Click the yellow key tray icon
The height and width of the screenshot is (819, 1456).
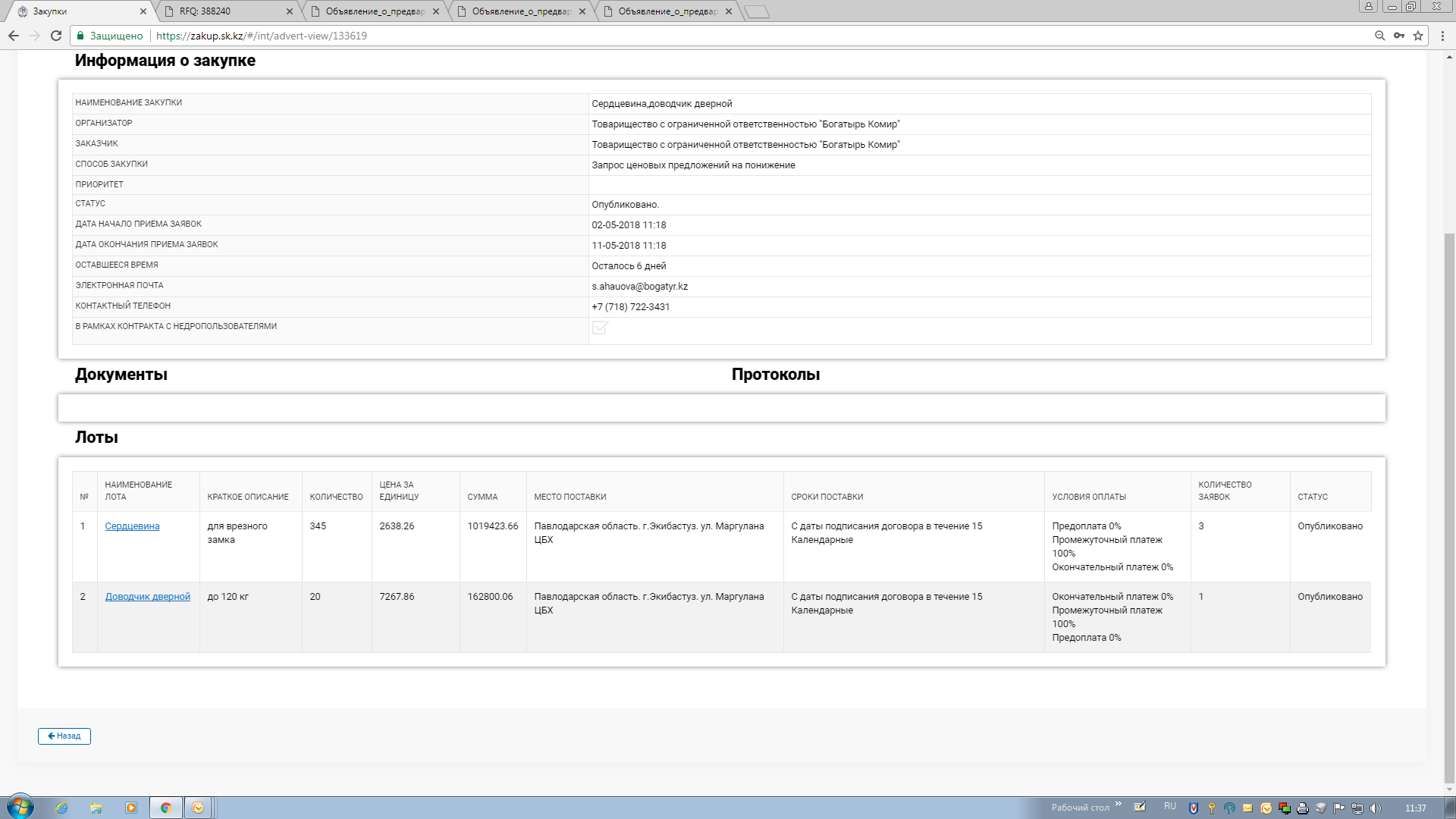coord(1212,808)
